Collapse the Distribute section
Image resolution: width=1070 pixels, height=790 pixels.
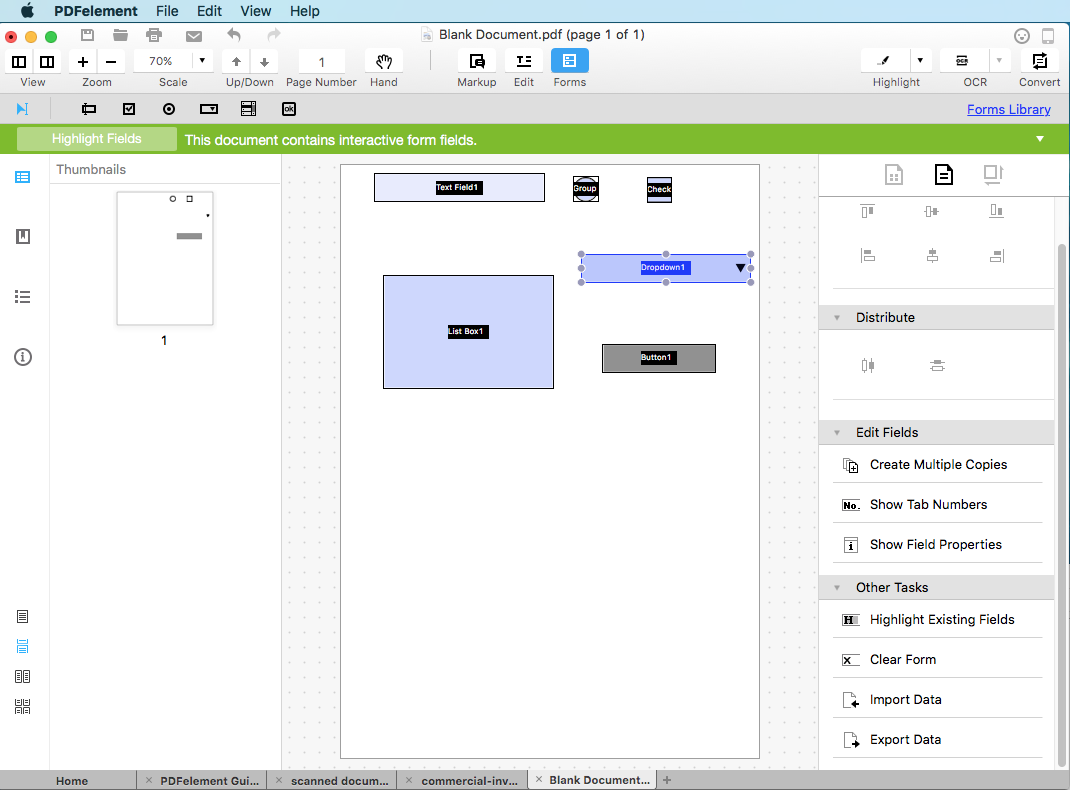click(837, 317)
